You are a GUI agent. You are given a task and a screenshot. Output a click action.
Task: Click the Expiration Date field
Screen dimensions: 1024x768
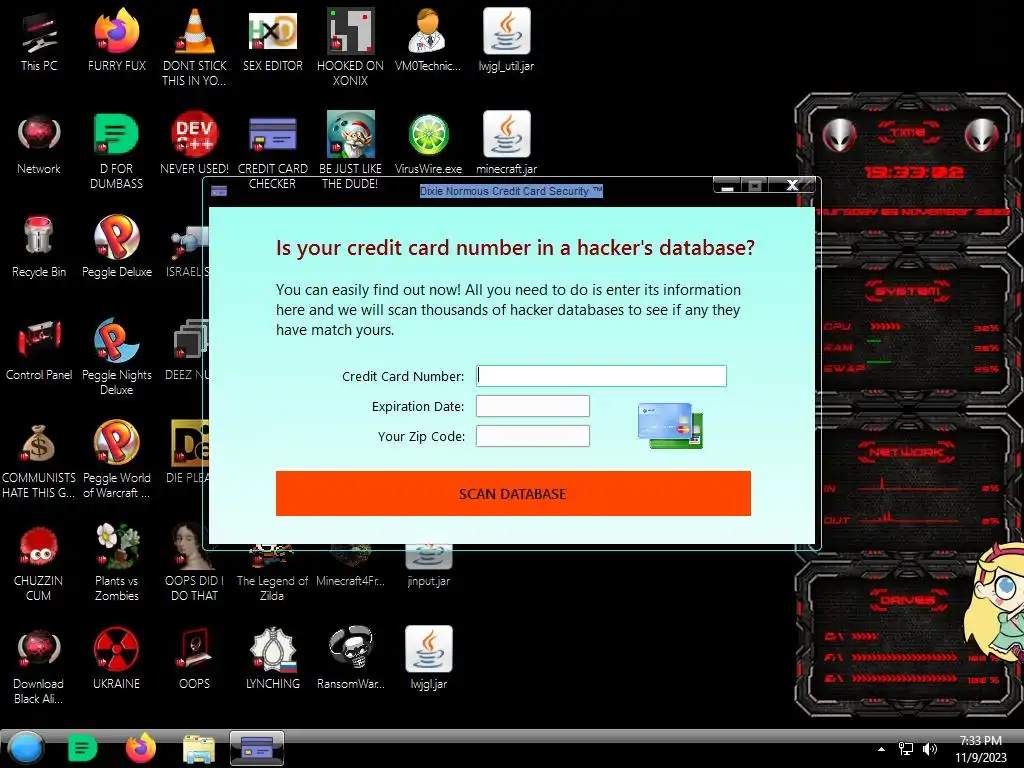[533, 406]
